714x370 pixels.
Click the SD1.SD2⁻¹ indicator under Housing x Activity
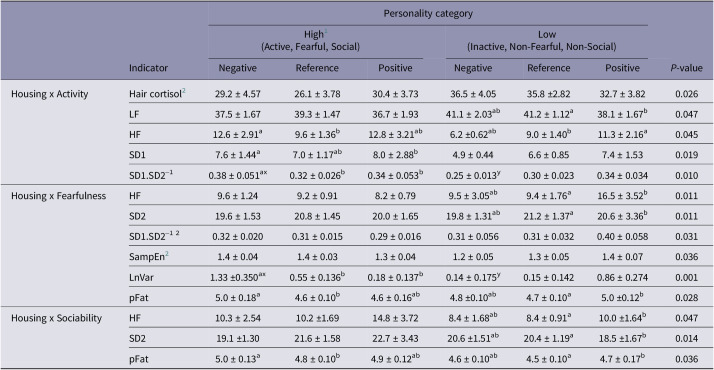click(x=151, y=175)
